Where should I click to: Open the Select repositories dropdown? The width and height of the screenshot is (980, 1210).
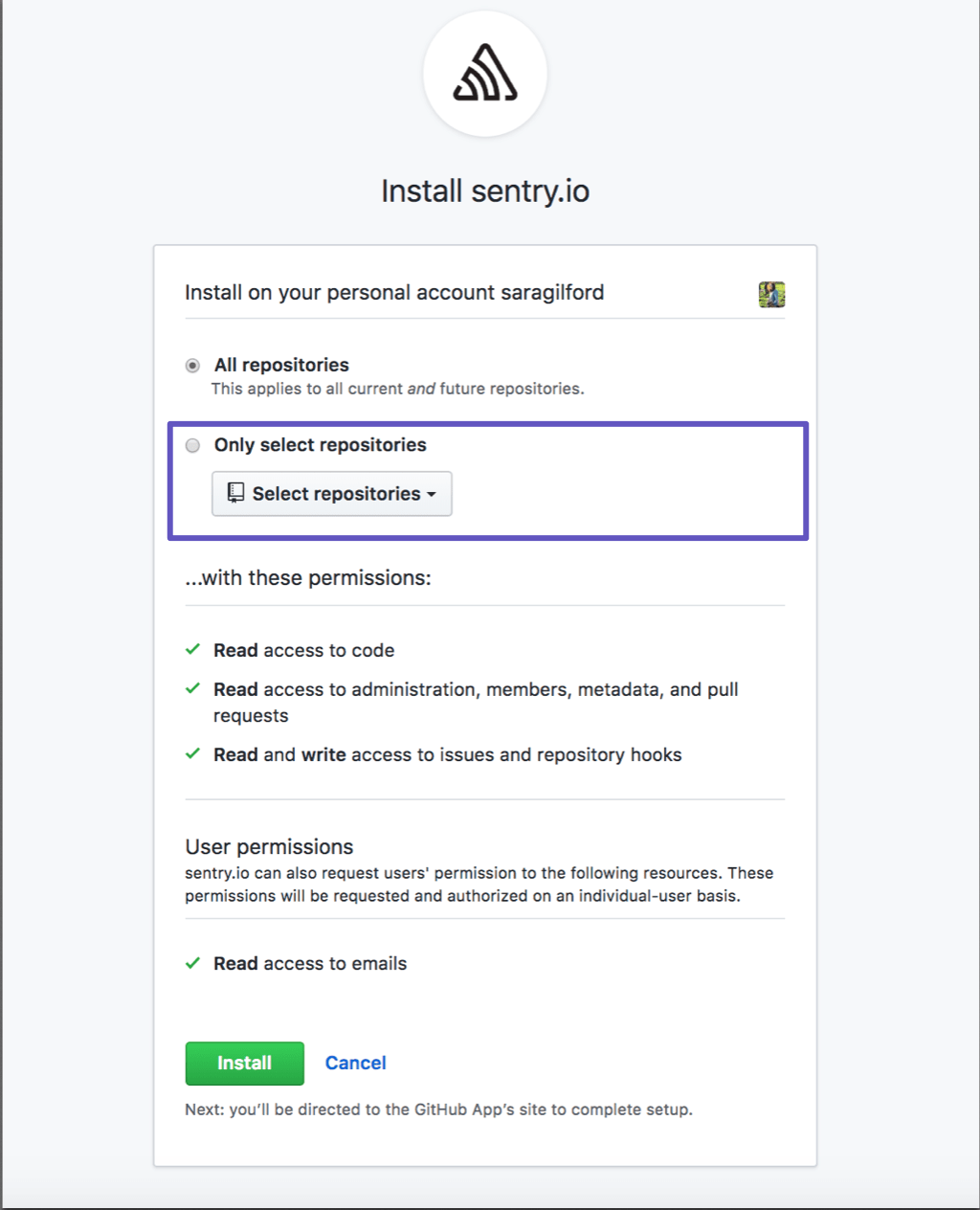(331, 494)
